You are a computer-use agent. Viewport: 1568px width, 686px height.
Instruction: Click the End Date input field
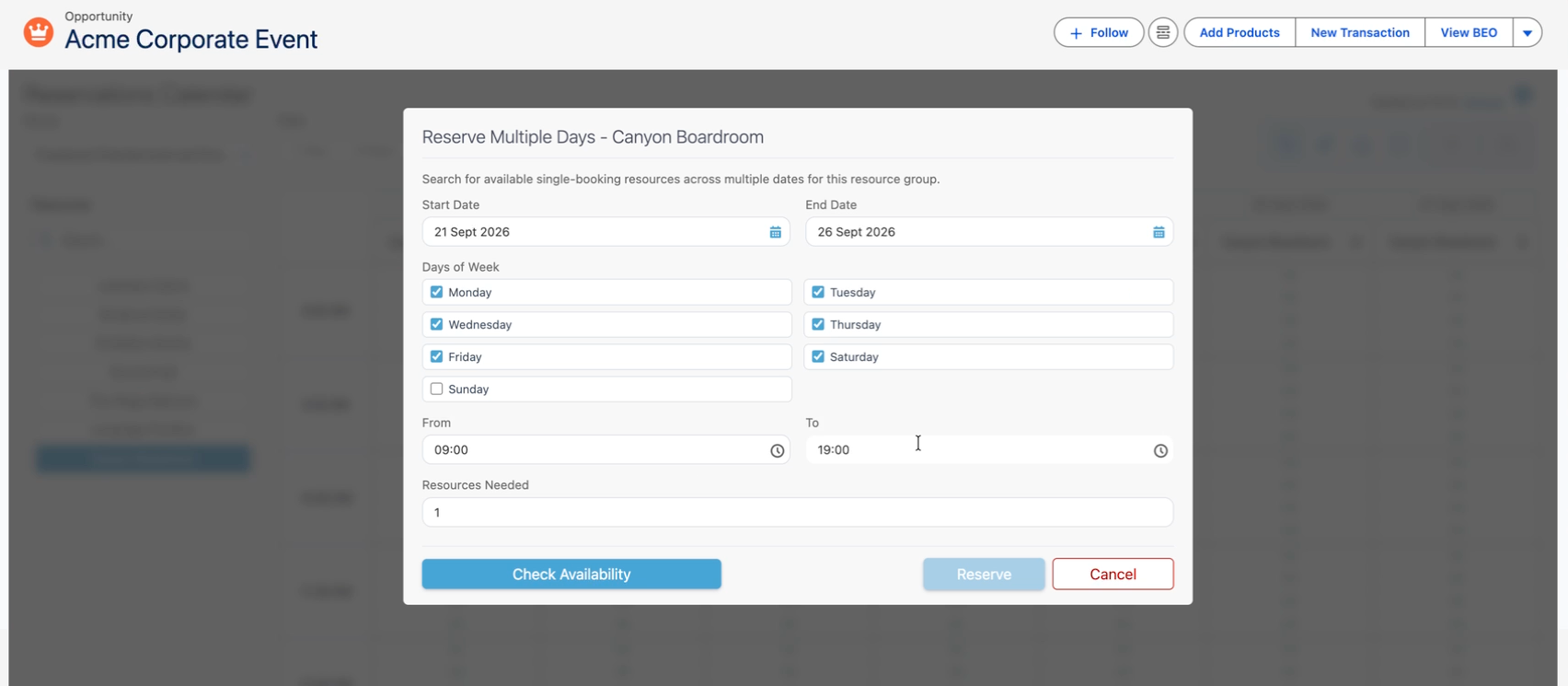click(989, 232)
